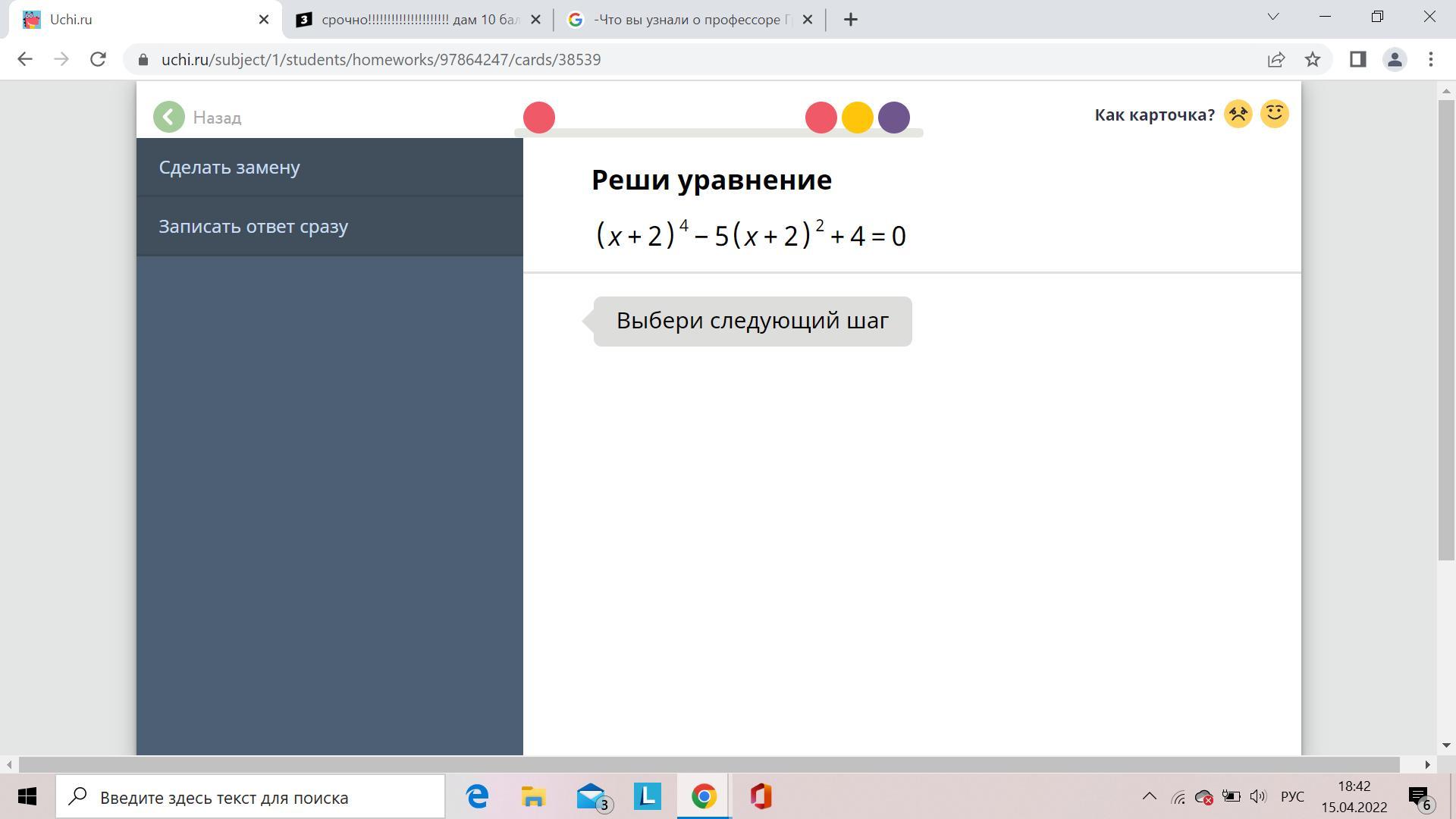The image size is (1456, 819).
Task: Click the share page icon in the address bar
Action: click(1276, 59)
